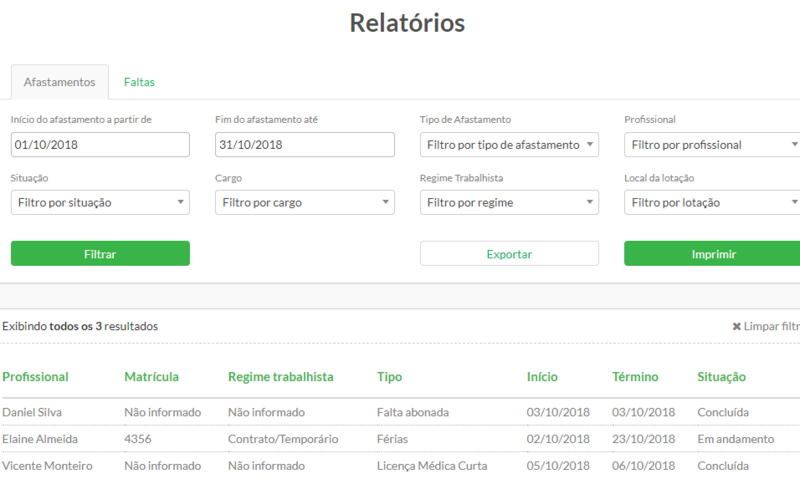Click the end date field 31/10/2018

click(x=304, y=145)
